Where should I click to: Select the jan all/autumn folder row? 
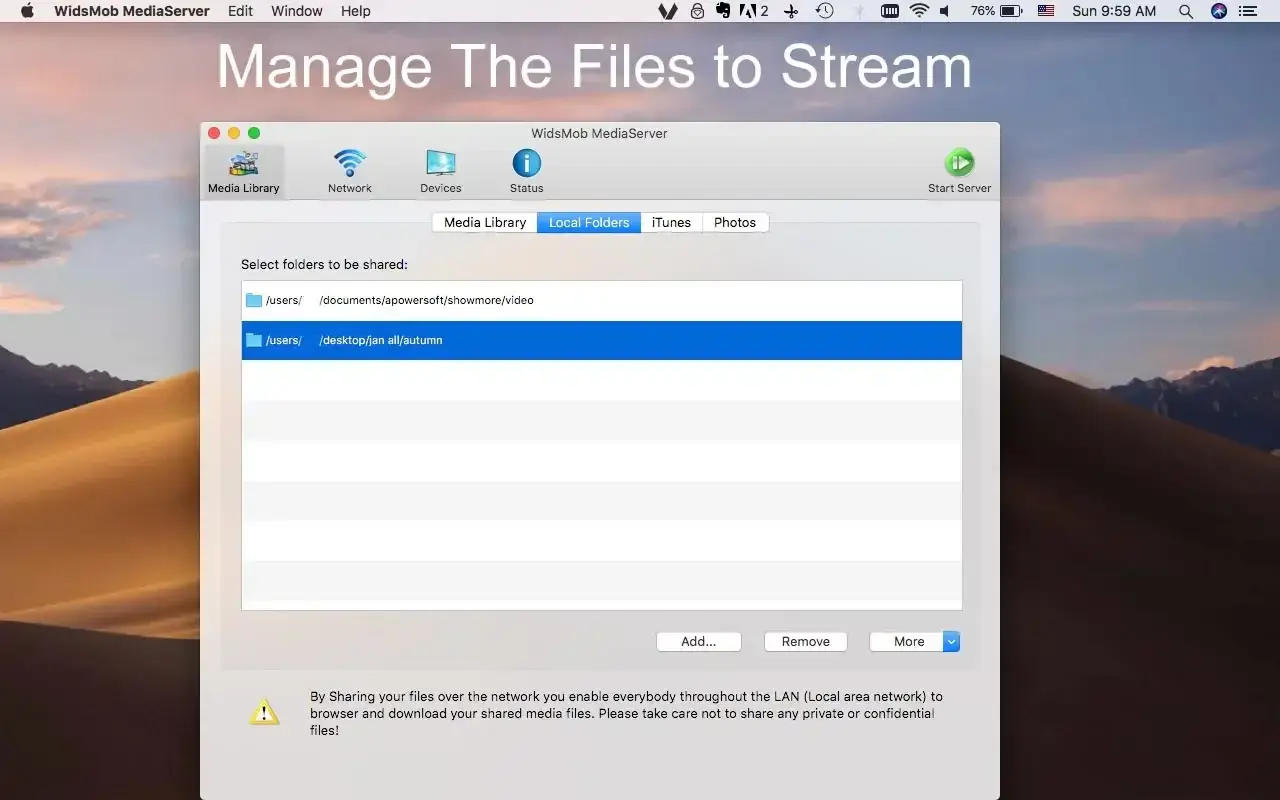[x=600, y=340]
